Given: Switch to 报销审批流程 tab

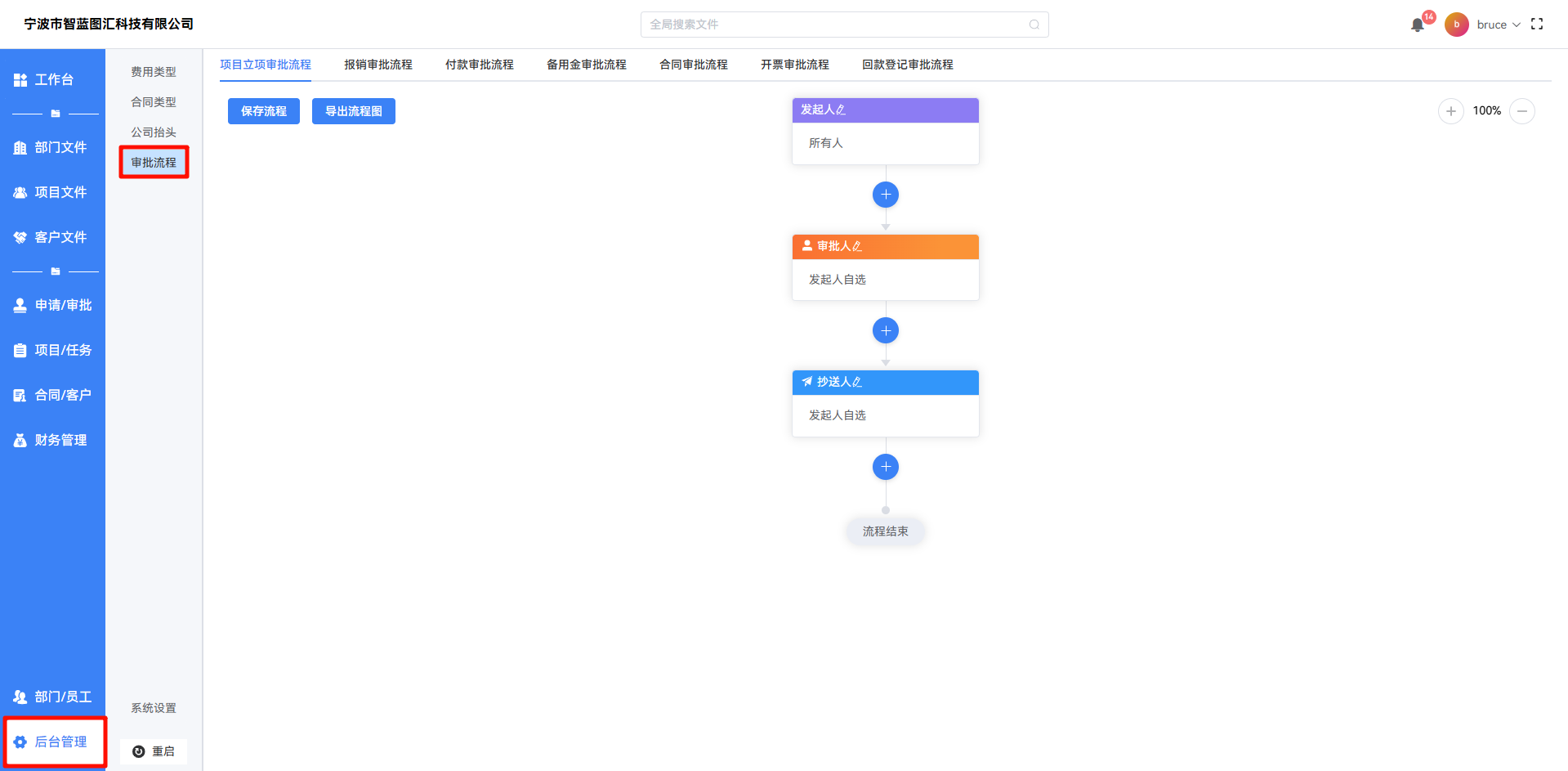Looking at the screenshot, I should [x=377, y=65].
